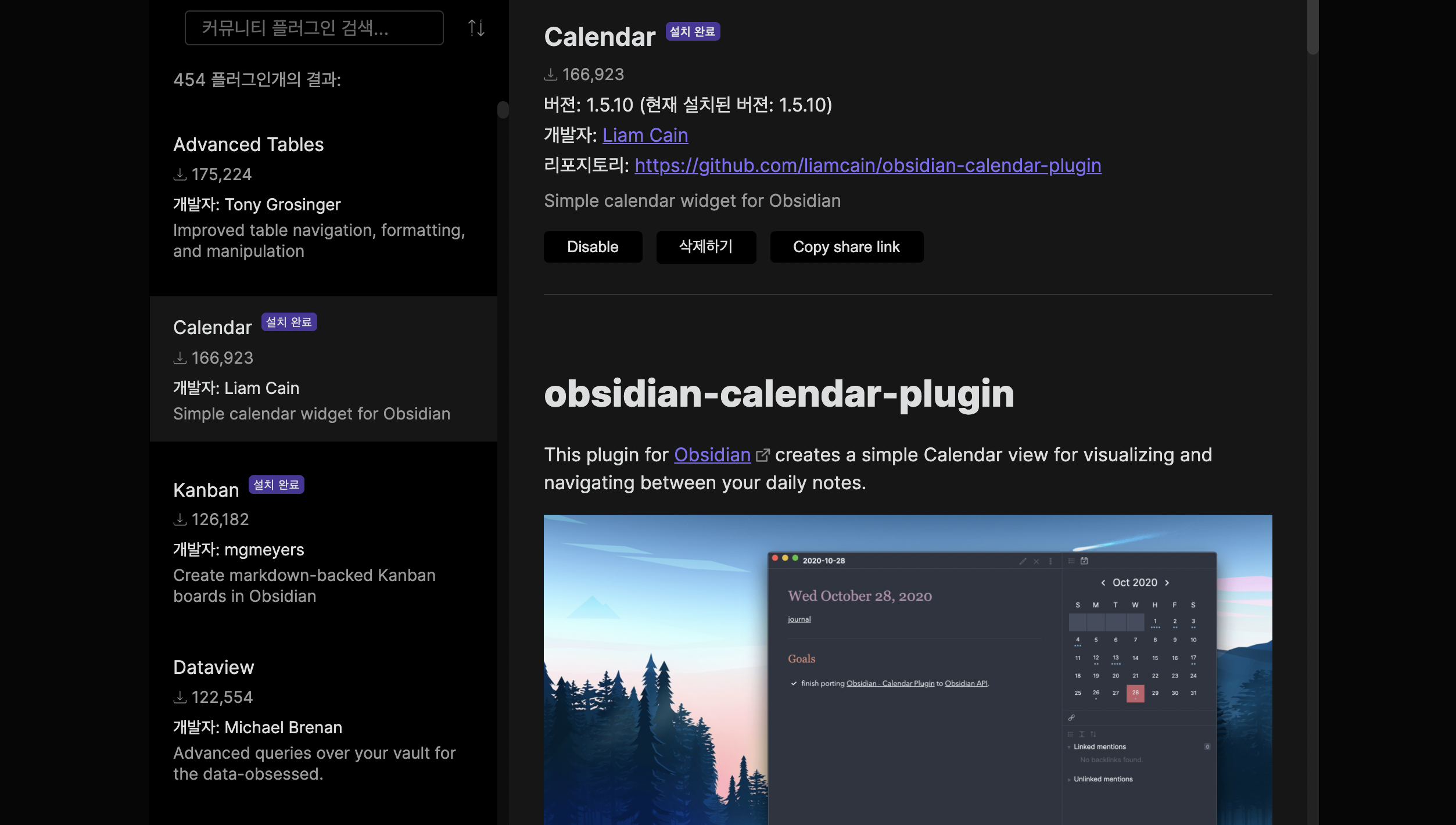The height and width of the screenshot is (825, 1456).
Task: Click the download count icon under the Calendar title
Action: coord(550,75)
